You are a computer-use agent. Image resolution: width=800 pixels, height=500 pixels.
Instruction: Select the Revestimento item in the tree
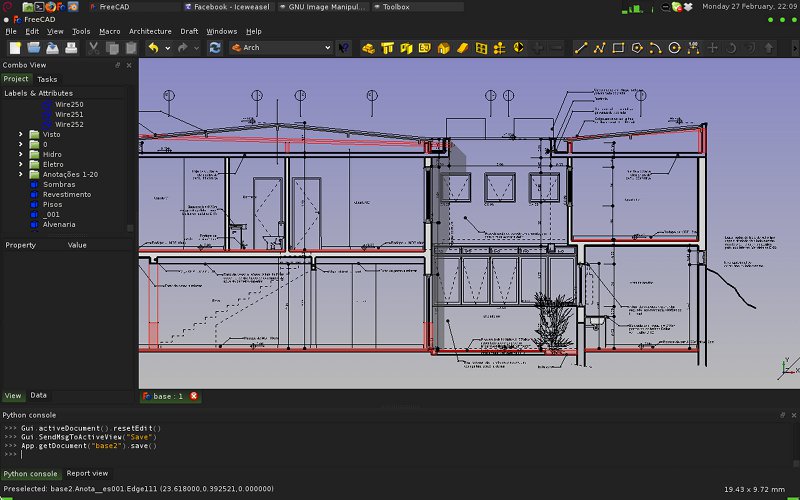[x=67, y=194]
